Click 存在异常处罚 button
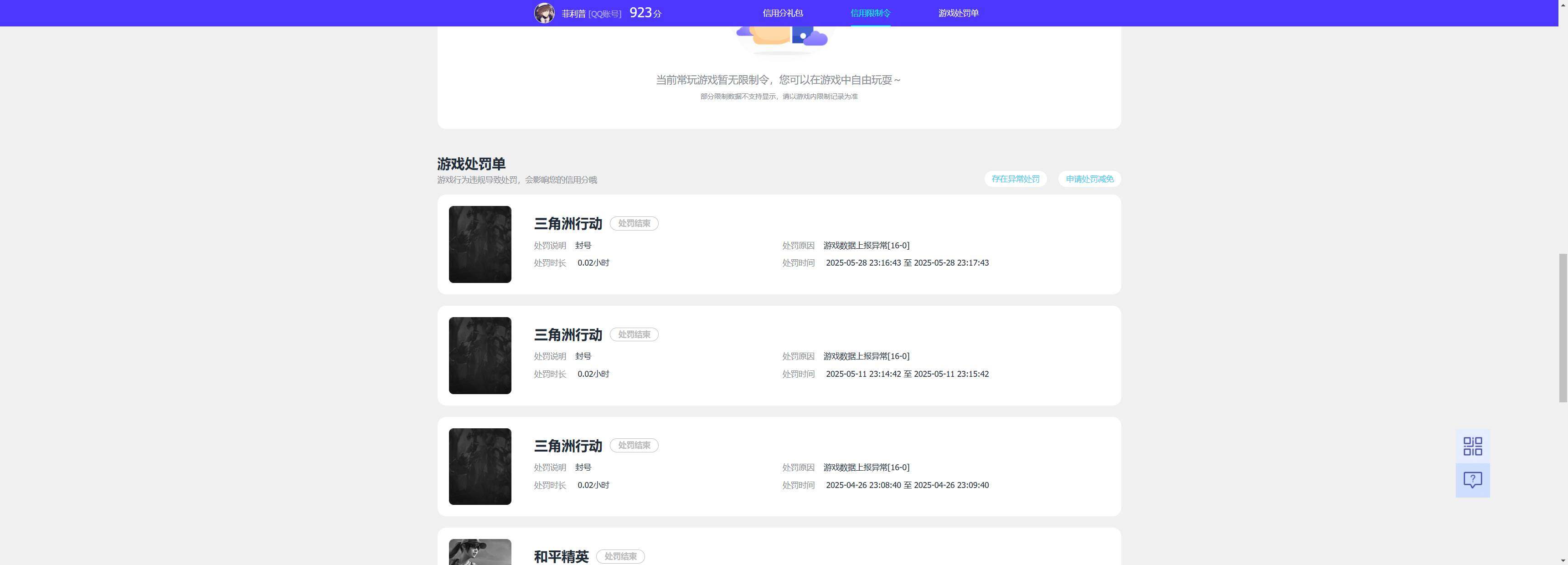Image resolution: width=1568 pixels, height=565 pixels. pos(1015,179)
